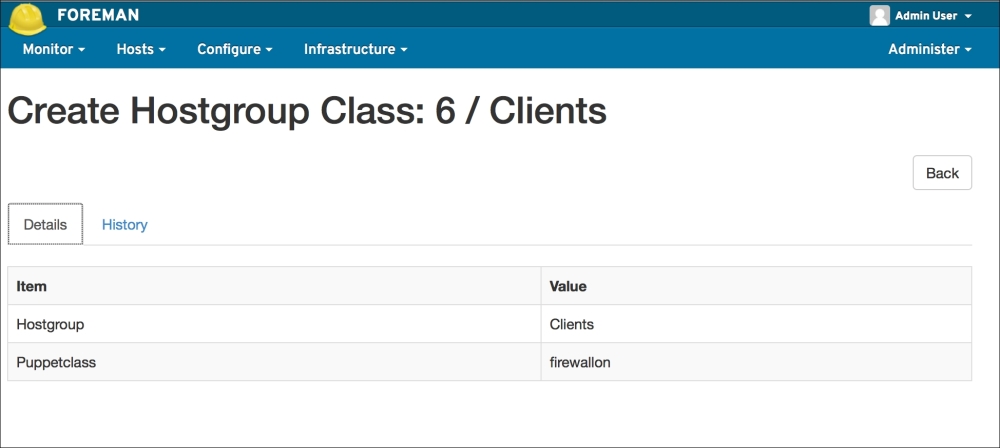The image size is (1000, 448).
Task: Click the Value column header
Action: tap(568, 286)
